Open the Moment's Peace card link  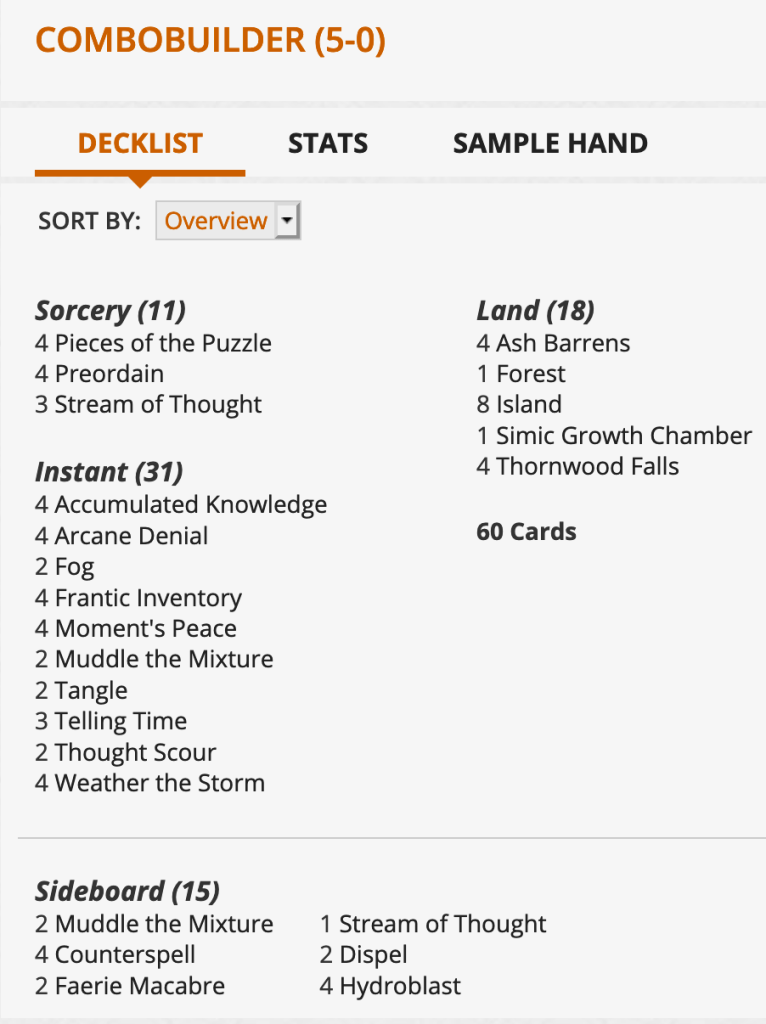point(145,629)
